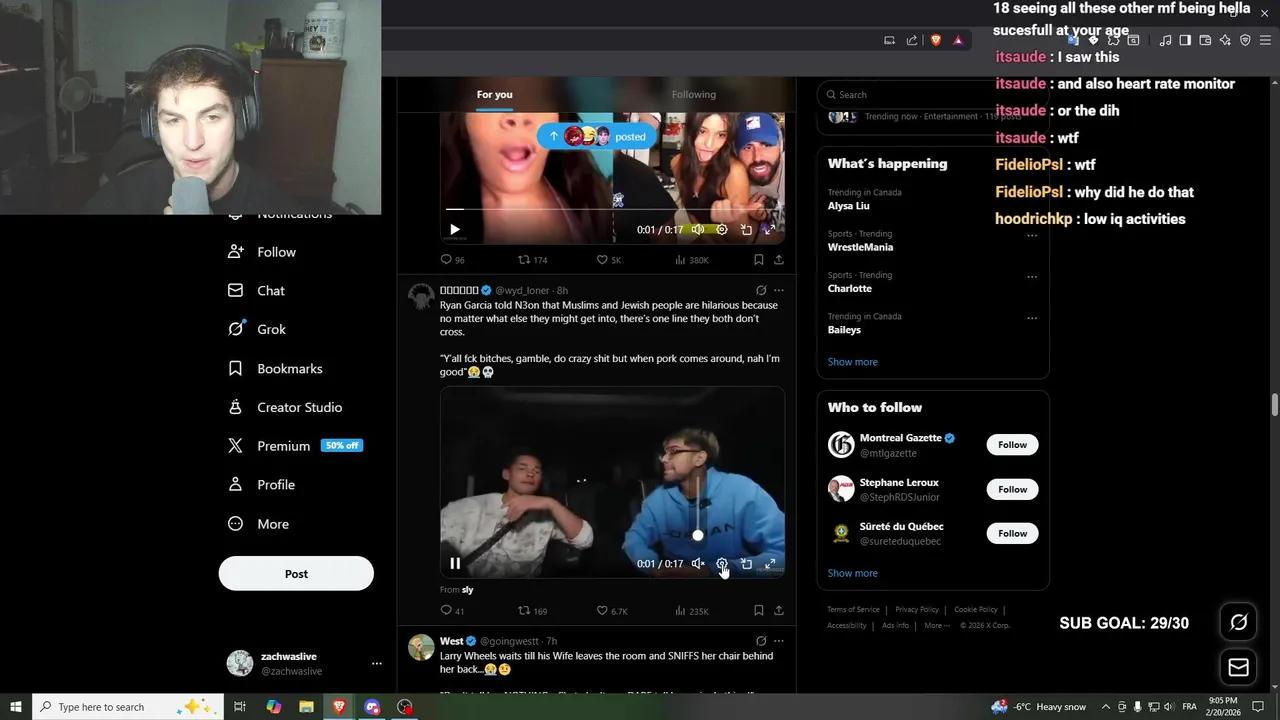Open settings gear on top video
Image resolution: width=1280 pixels, height=720 pixels.
(722, 230)
